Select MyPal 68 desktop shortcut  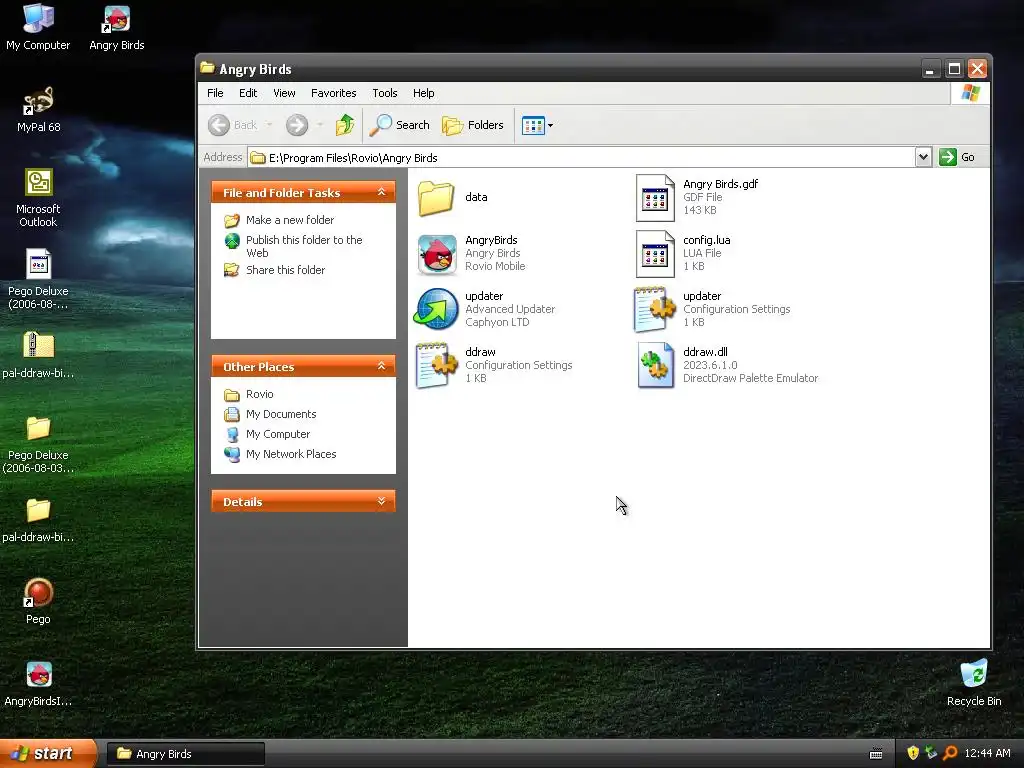[x=38, y=109]
